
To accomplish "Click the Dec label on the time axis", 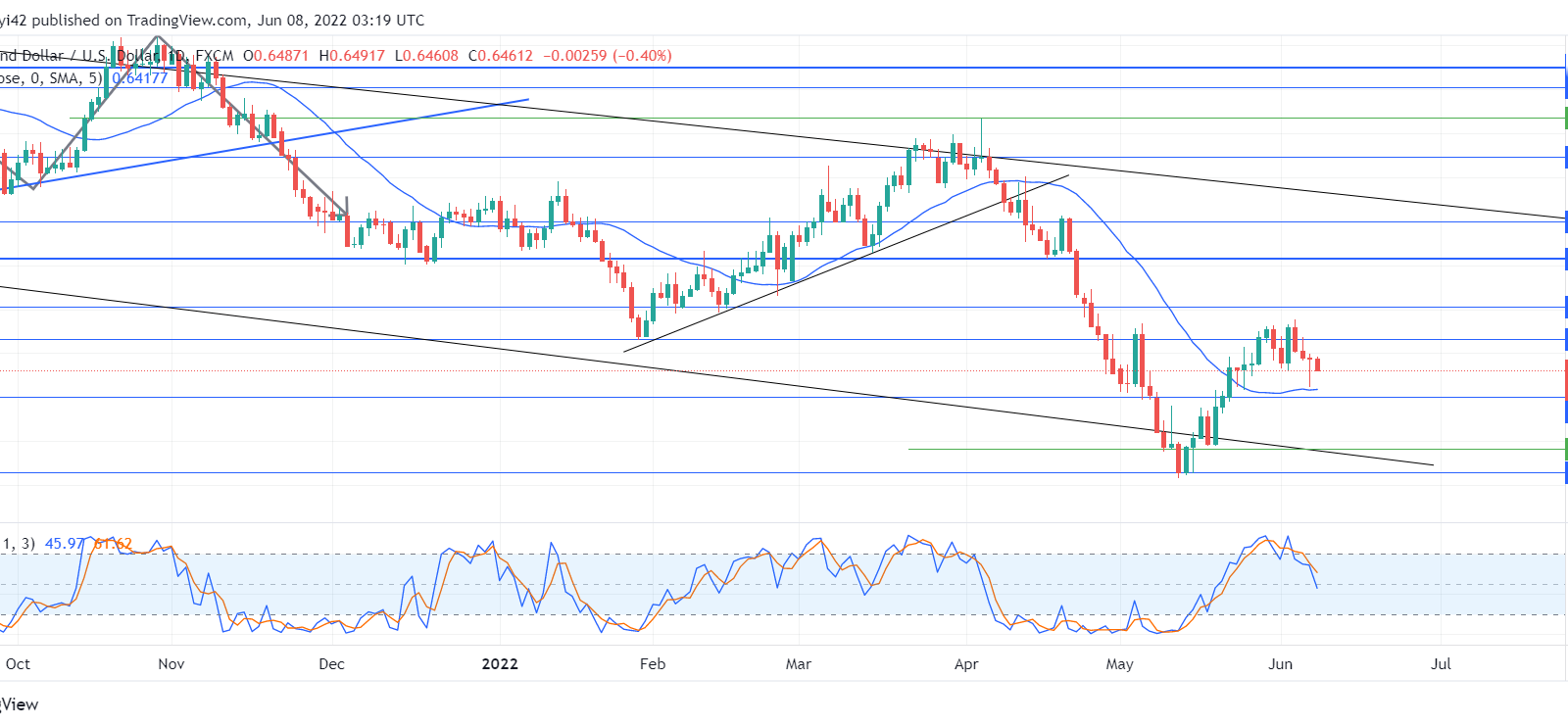I will pos(332,664).
